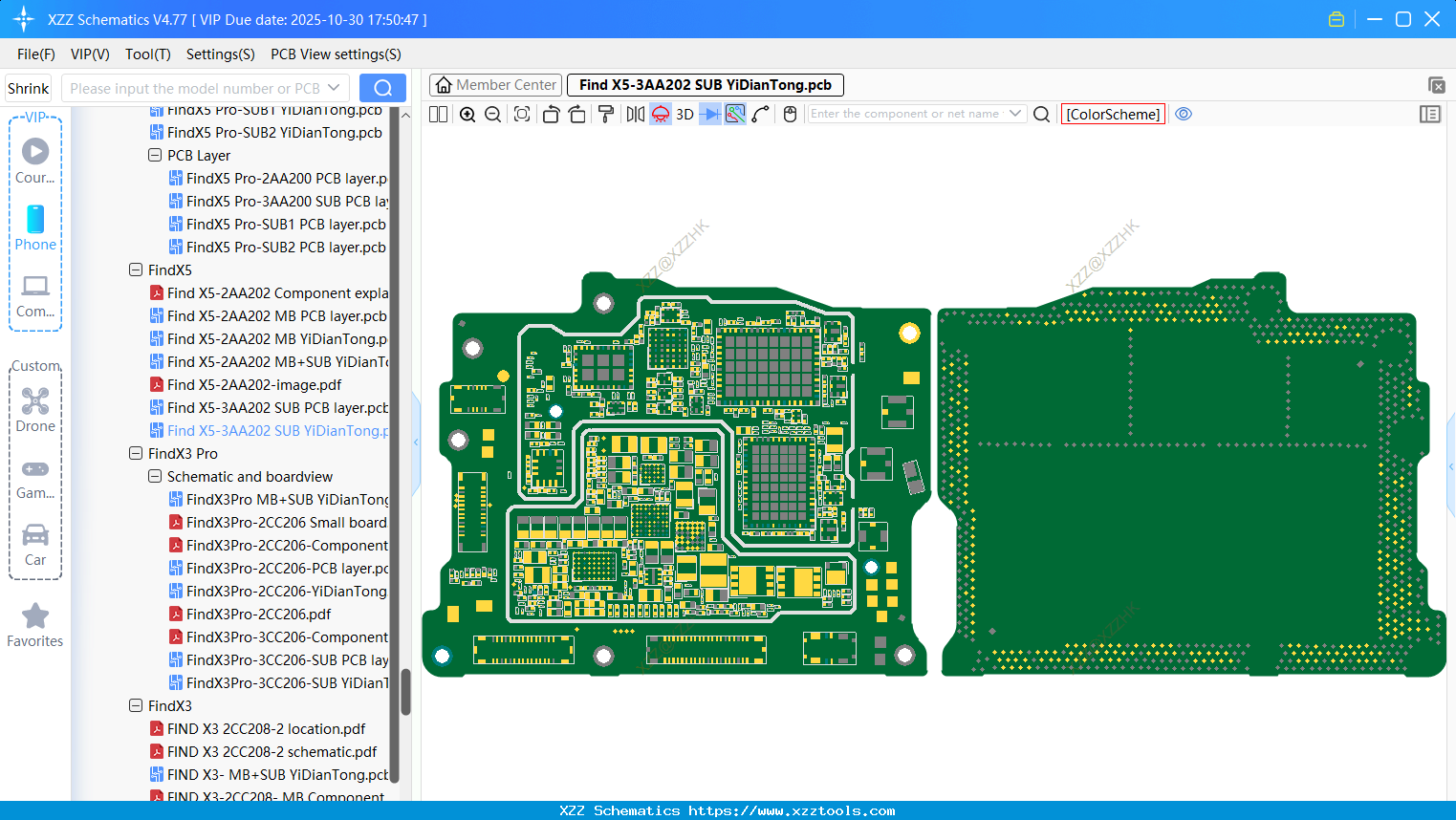The height and width of the screenshot is (820, 1456).
Task: Open the component or net name dropdown
Action: pyautogui.click(x=1015, y=114)
